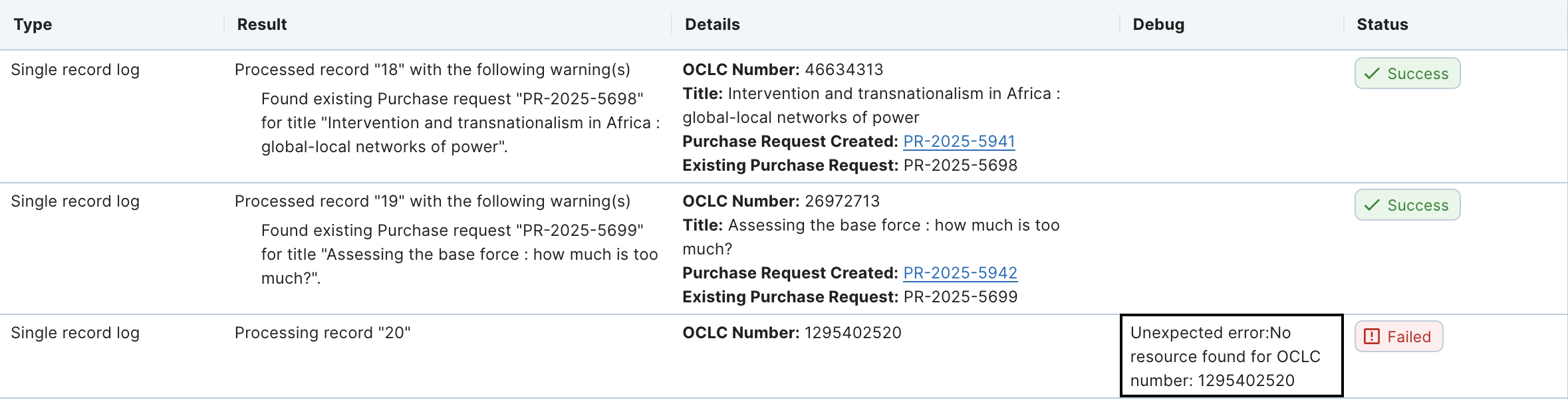Click the green checkmark icon for record 18
This screenshot has width=1568, height=400.
(1372, 74)
